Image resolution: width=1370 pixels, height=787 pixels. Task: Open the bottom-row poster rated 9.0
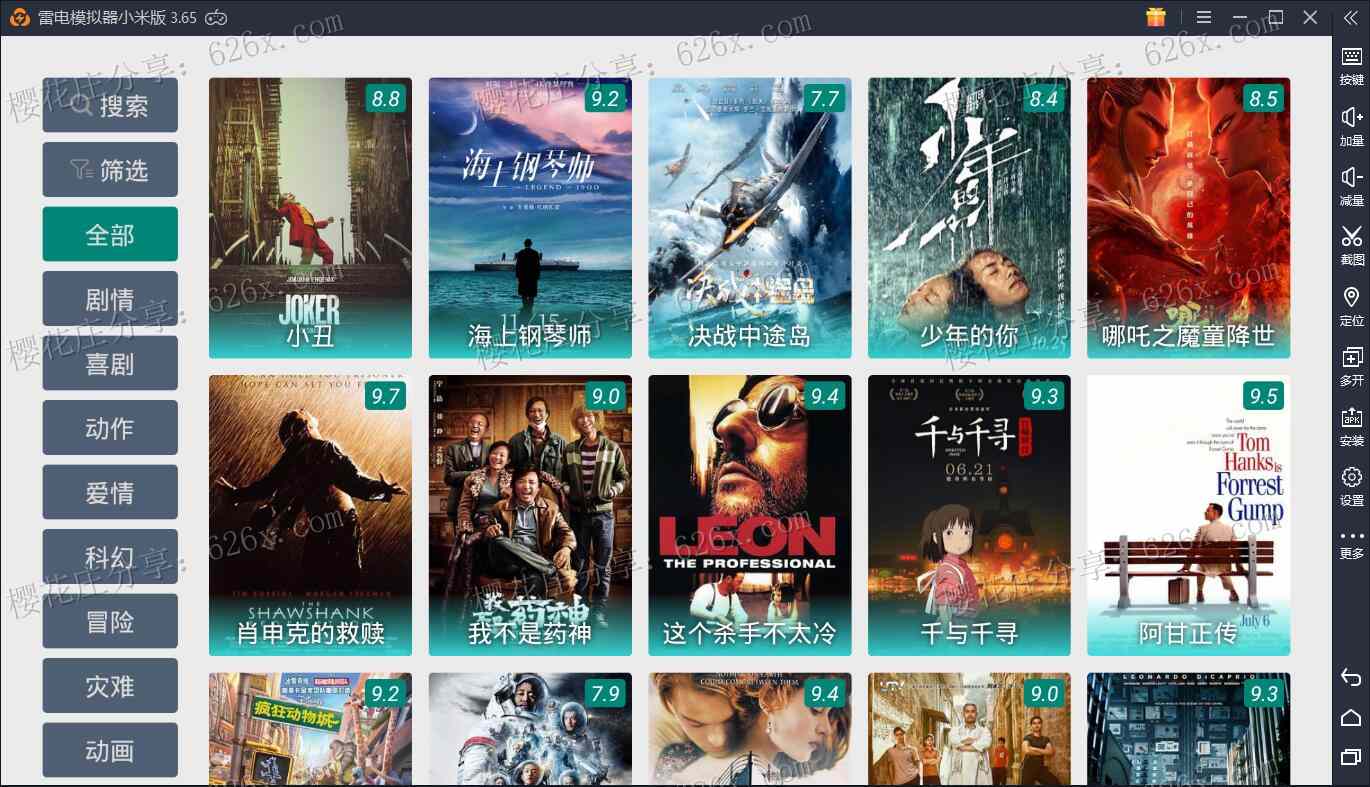[969, 729]
